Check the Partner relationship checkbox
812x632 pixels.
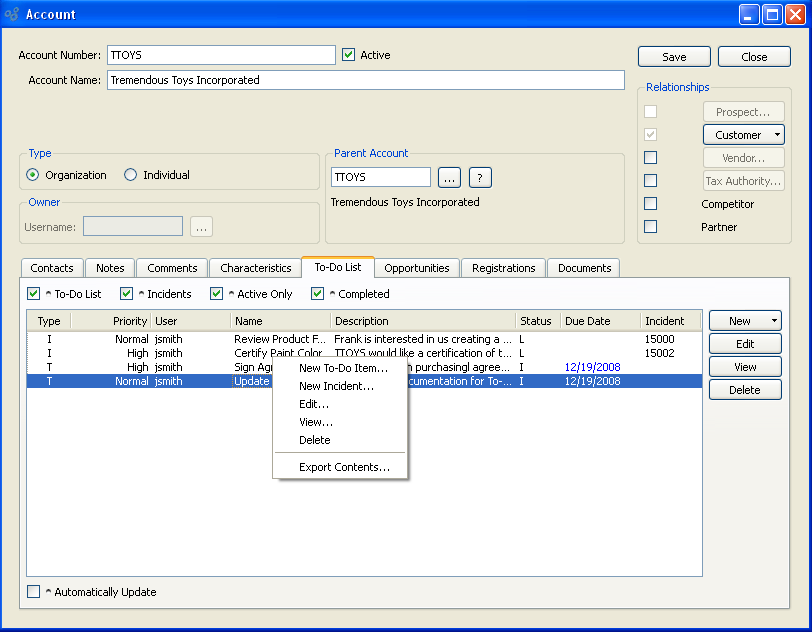[x=651, y=227]
